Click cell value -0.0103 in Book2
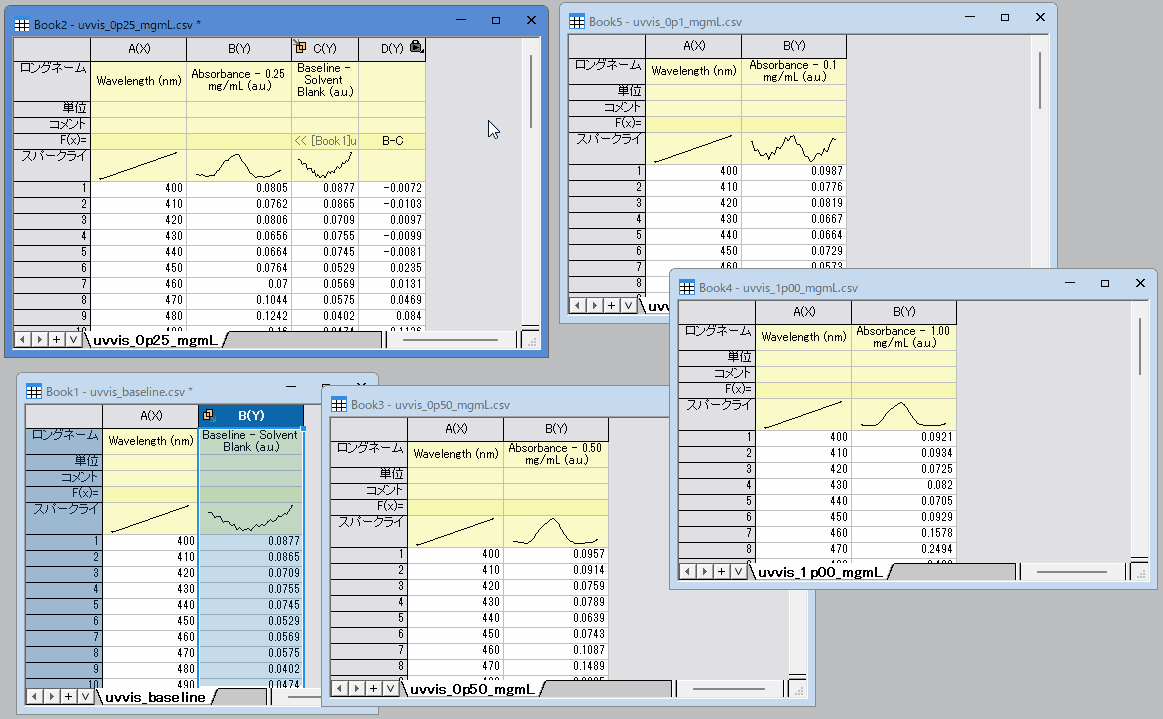1163x719 pixels. (392, 203)
